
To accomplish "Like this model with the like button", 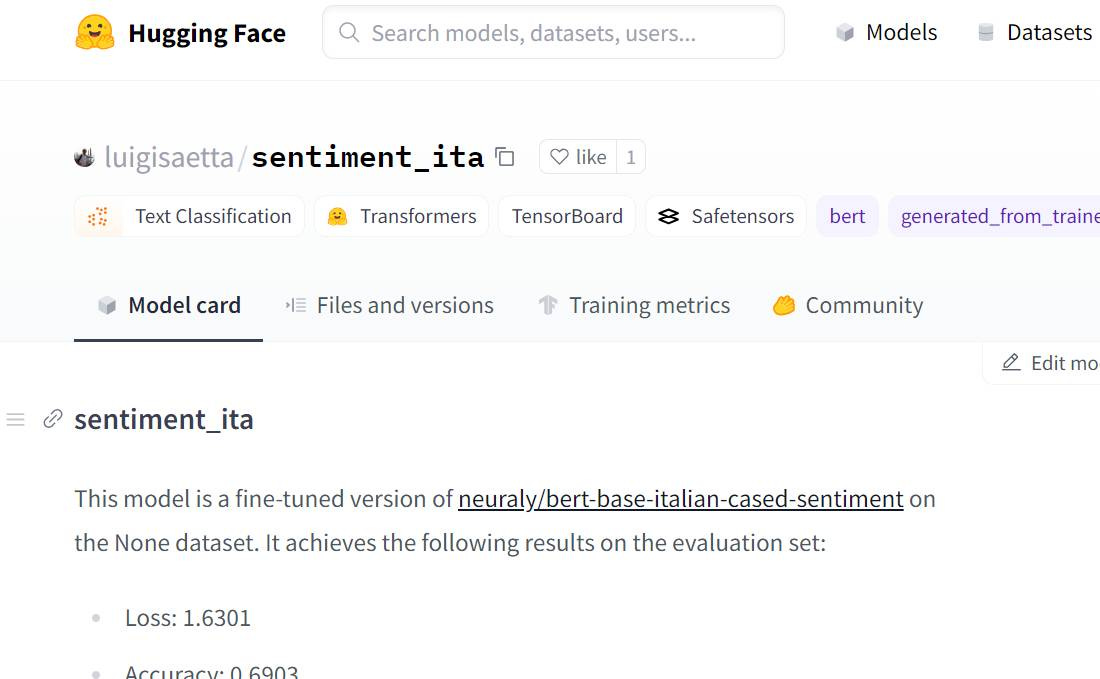I will pos(578,157).
